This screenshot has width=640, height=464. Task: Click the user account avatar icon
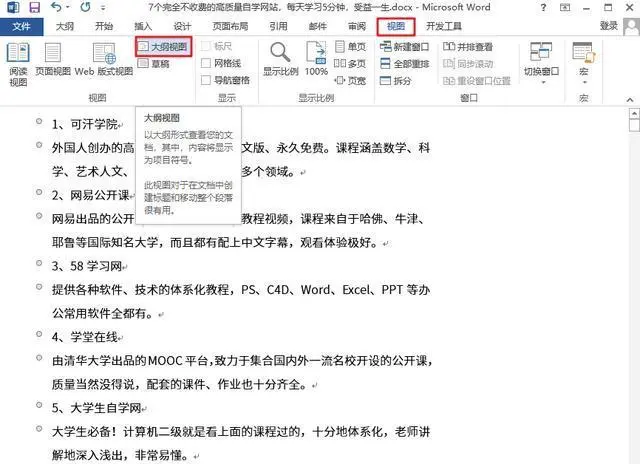631,26
